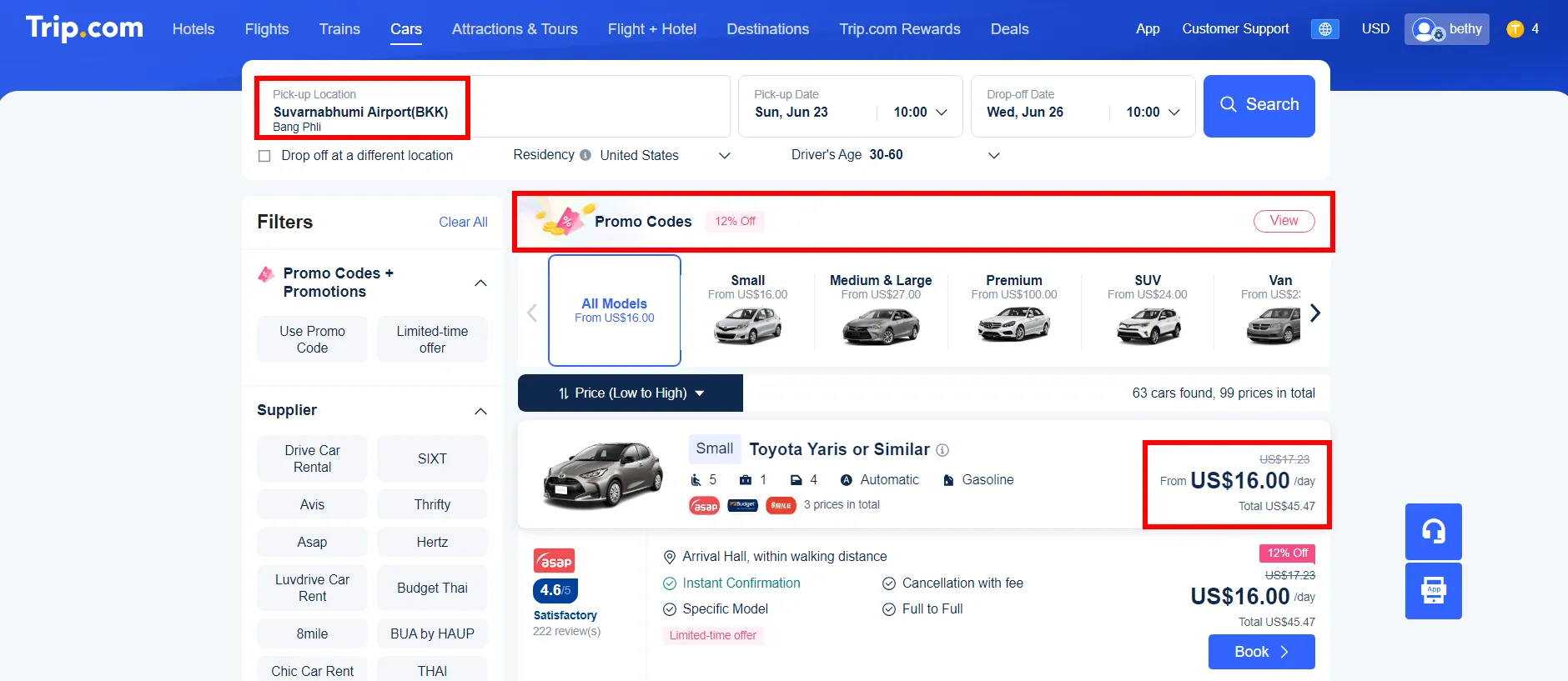Toggle Drive Car Rental supplier filter
The width and height of the screenshot is (1568, 681).
(x=312, y=458)
